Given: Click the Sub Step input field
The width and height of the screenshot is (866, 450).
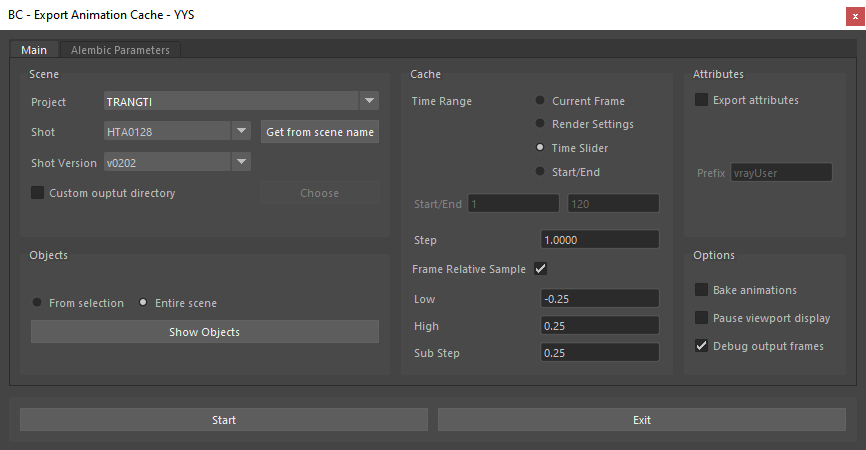Looking at the screenshot, I should click(x=600, y=352).
